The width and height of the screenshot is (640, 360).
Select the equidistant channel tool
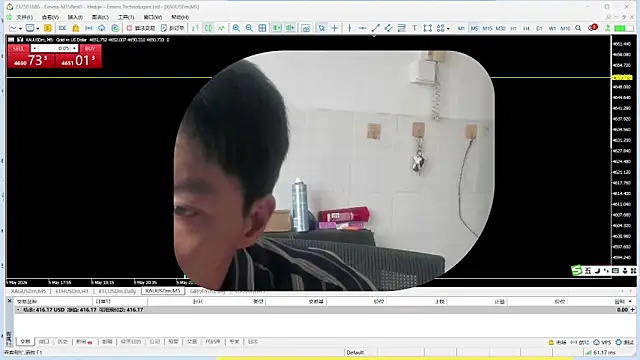(x=389, y=28)
